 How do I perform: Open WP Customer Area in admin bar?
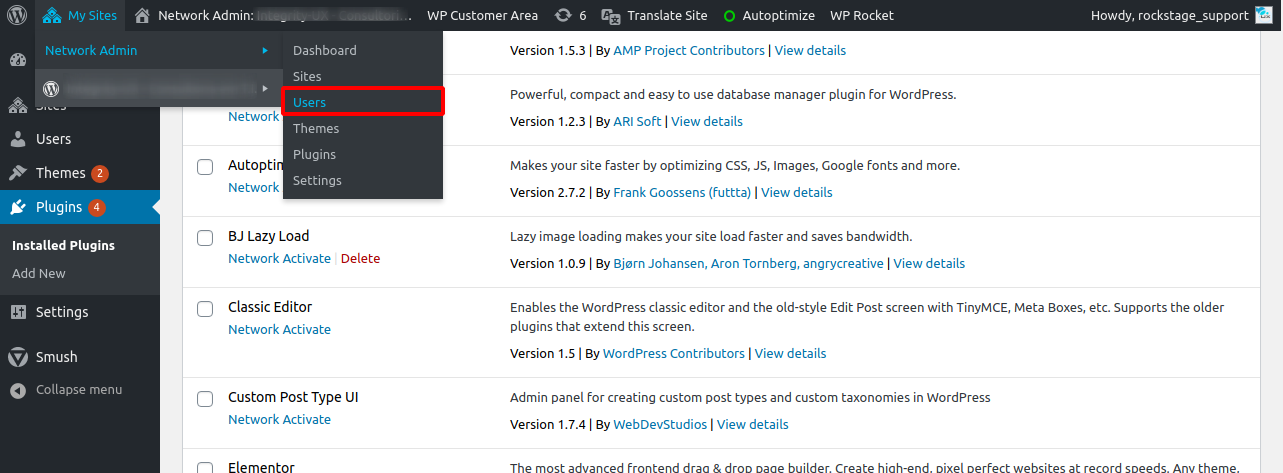point(482,15)
